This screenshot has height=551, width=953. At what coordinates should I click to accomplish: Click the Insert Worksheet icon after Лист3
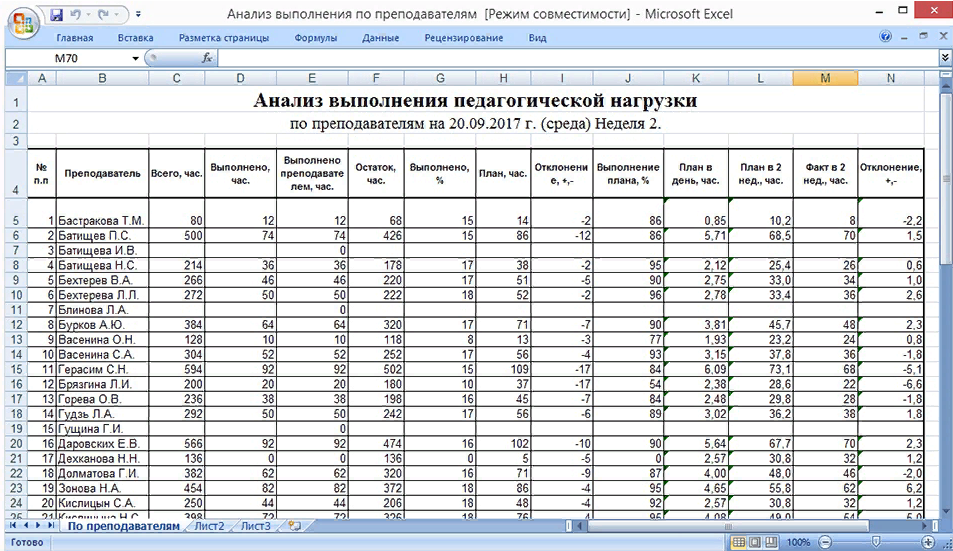[x=294, y=524]
